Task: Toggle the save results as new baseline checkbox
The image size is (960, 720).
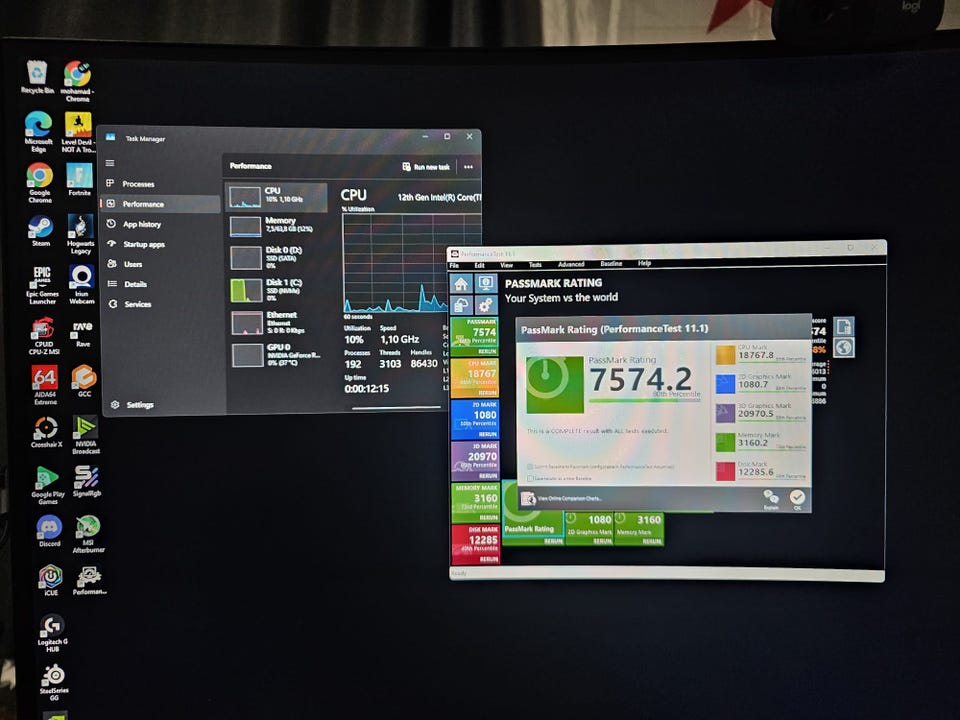Action: (x=530, y=478)
